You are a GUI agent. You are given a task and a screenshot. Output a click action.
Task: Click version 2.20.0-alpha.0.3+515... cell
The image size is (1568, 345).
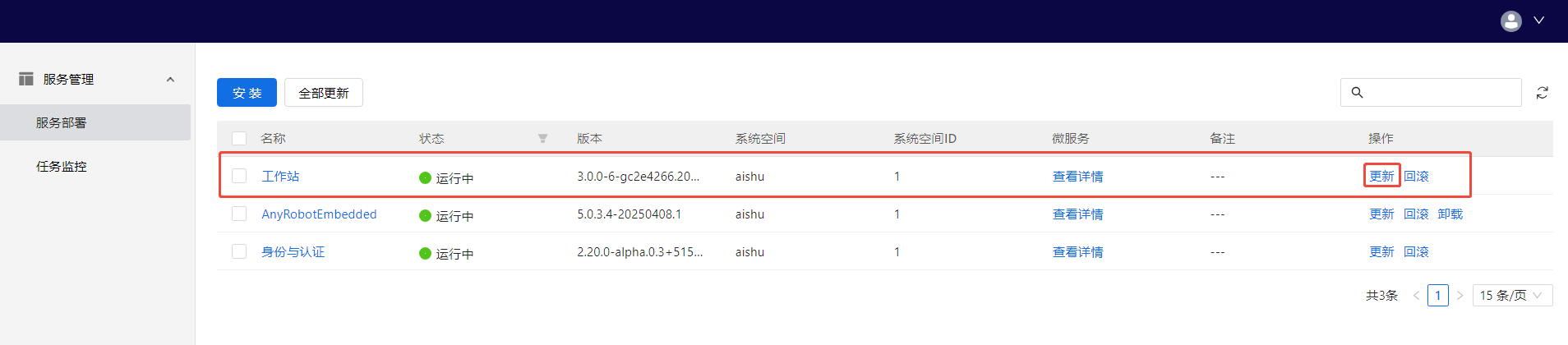(x=640, y=251)
